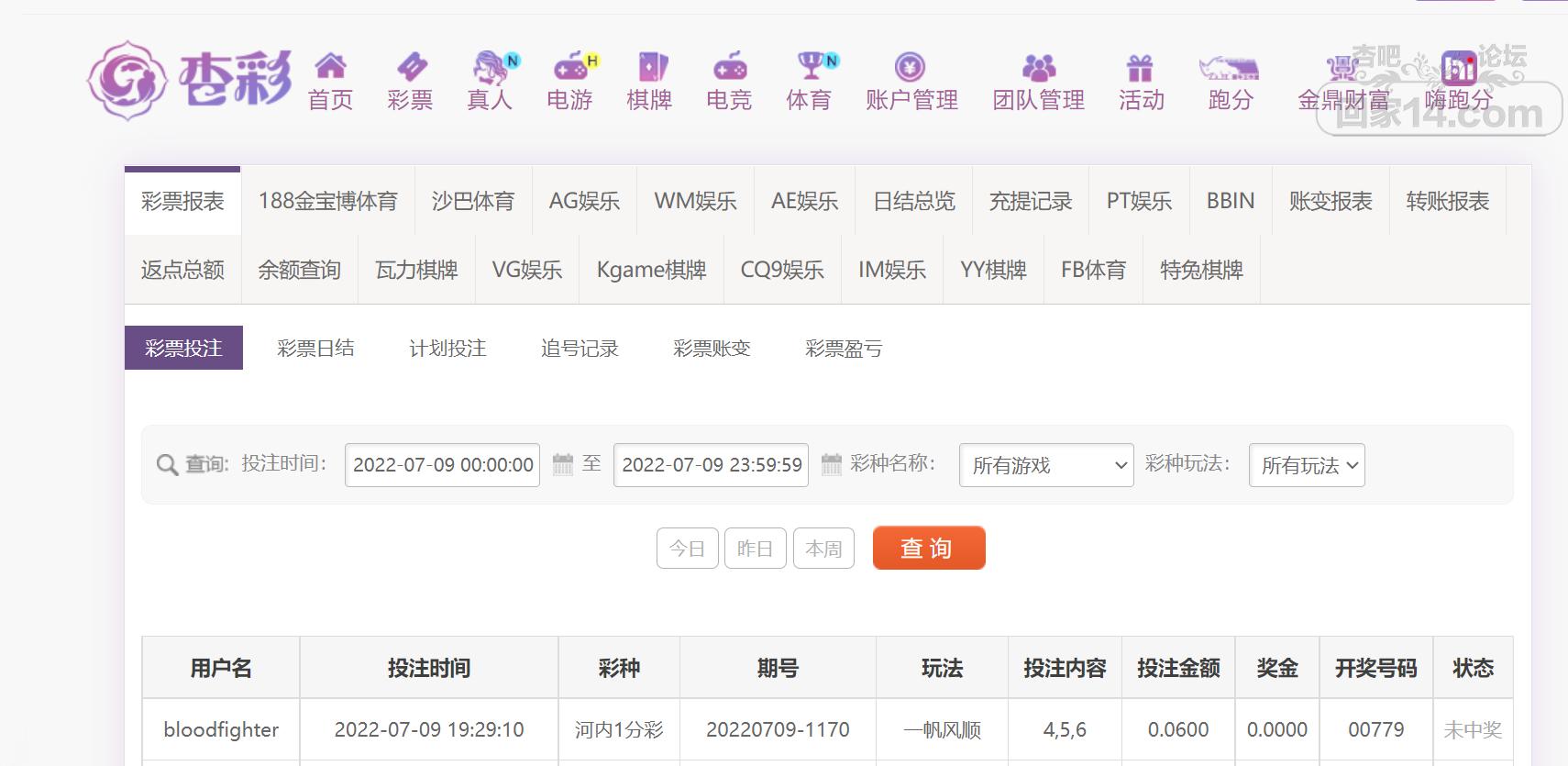Switch to the BBIN tab
Image resolution: width=1568 pixels, height=766 pixels.
[x=1231, y=201]
